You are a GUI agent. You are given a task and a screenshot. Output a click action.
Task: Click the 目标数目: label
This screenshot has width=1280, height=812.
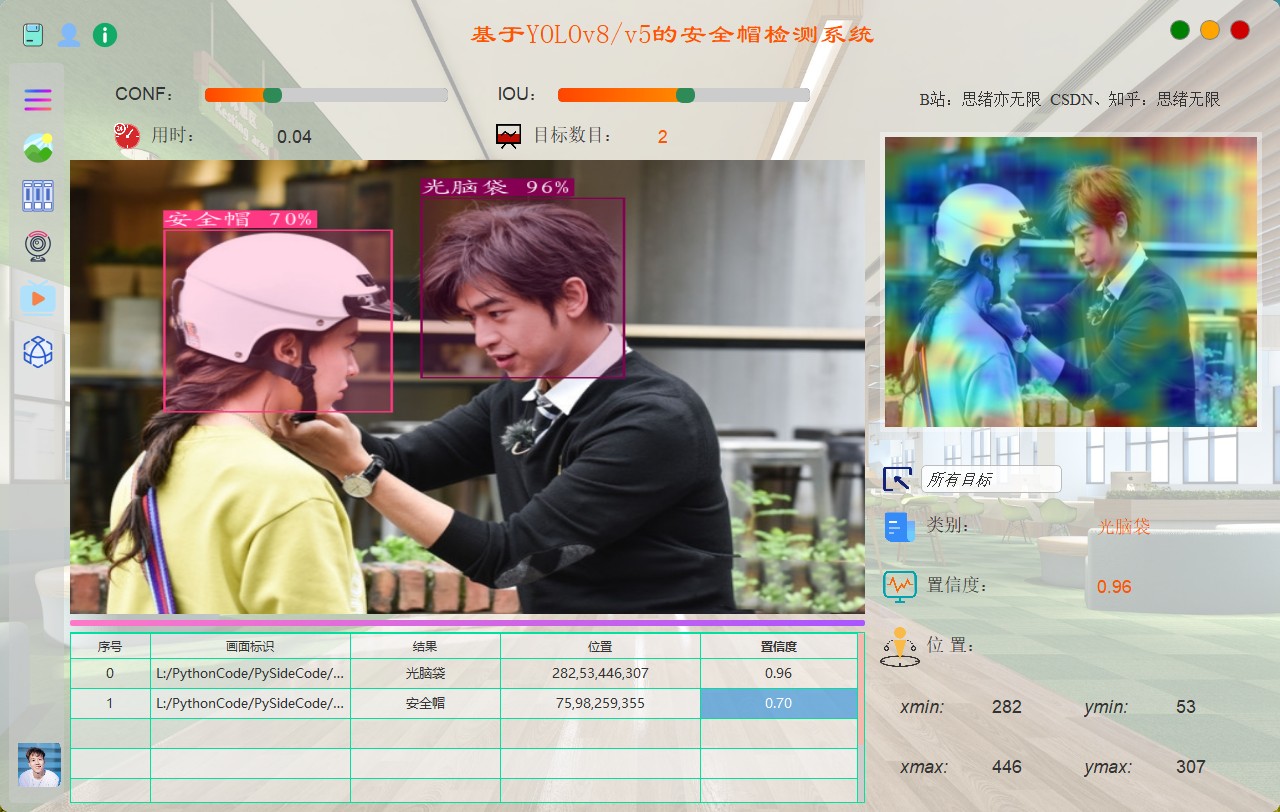573,135
